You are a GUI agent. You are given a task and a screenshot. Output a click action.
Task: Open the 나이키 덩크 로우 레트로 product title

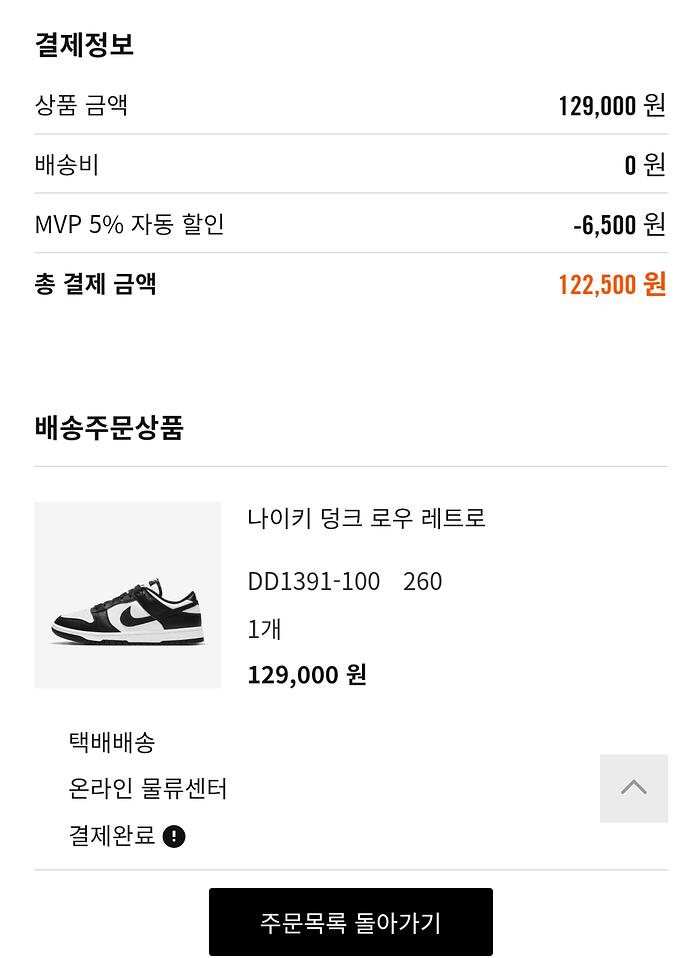pyautogui.click(x=366, y=518)
